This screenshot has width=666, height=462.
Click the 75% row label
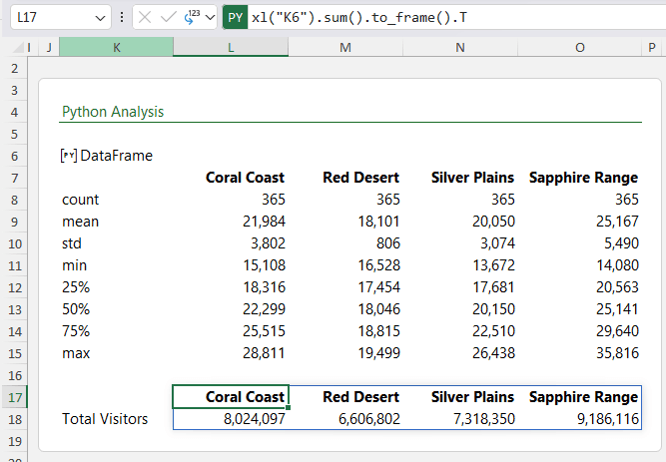pyautogui.click(x=76, y=331)
